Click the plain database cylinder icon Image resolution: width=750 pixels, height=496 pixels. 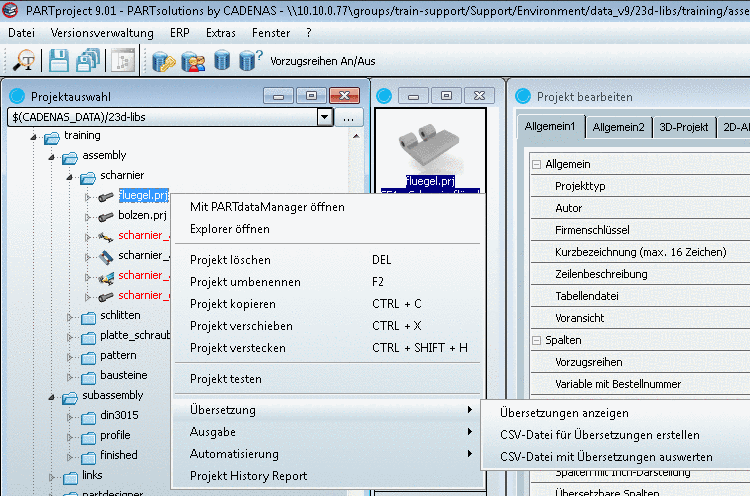(221, 61)
